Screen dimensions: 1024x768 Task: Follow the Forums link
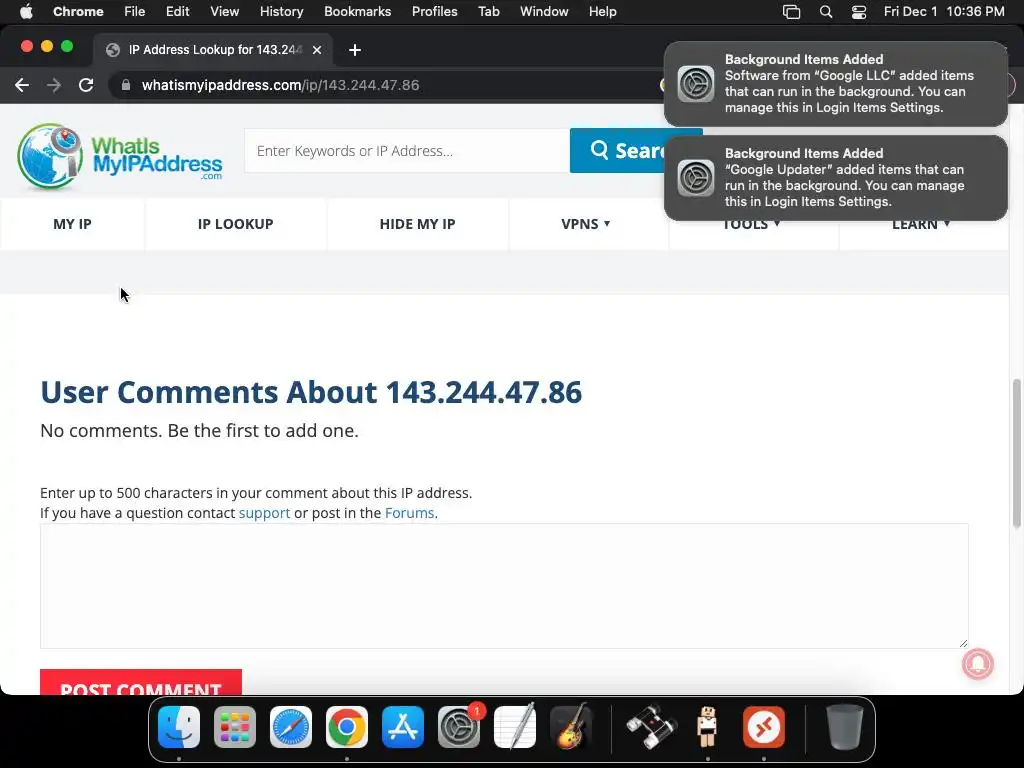point(409,513)
